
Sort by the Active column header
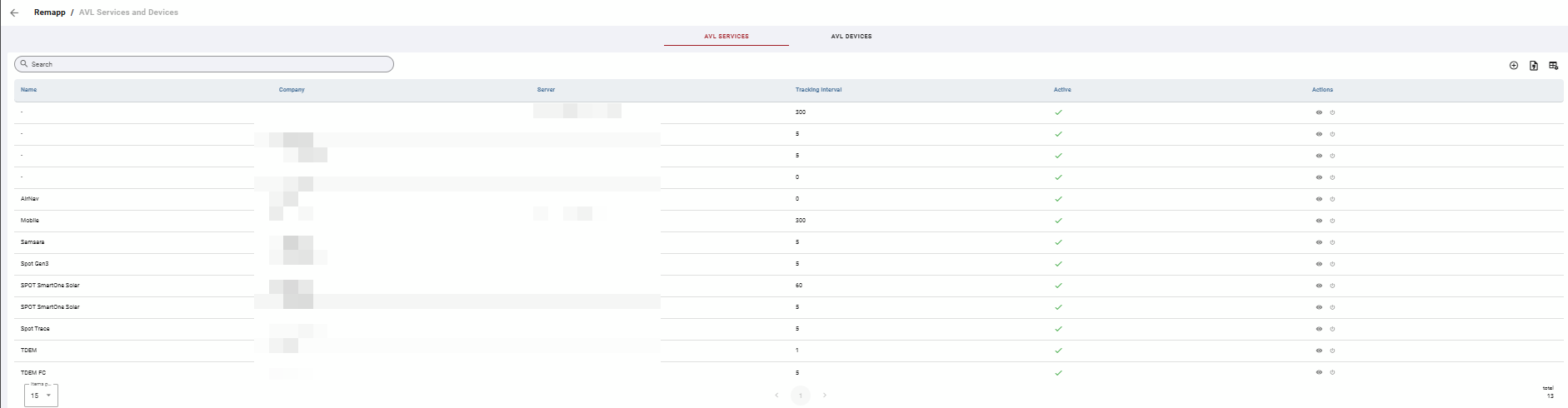1062,90
